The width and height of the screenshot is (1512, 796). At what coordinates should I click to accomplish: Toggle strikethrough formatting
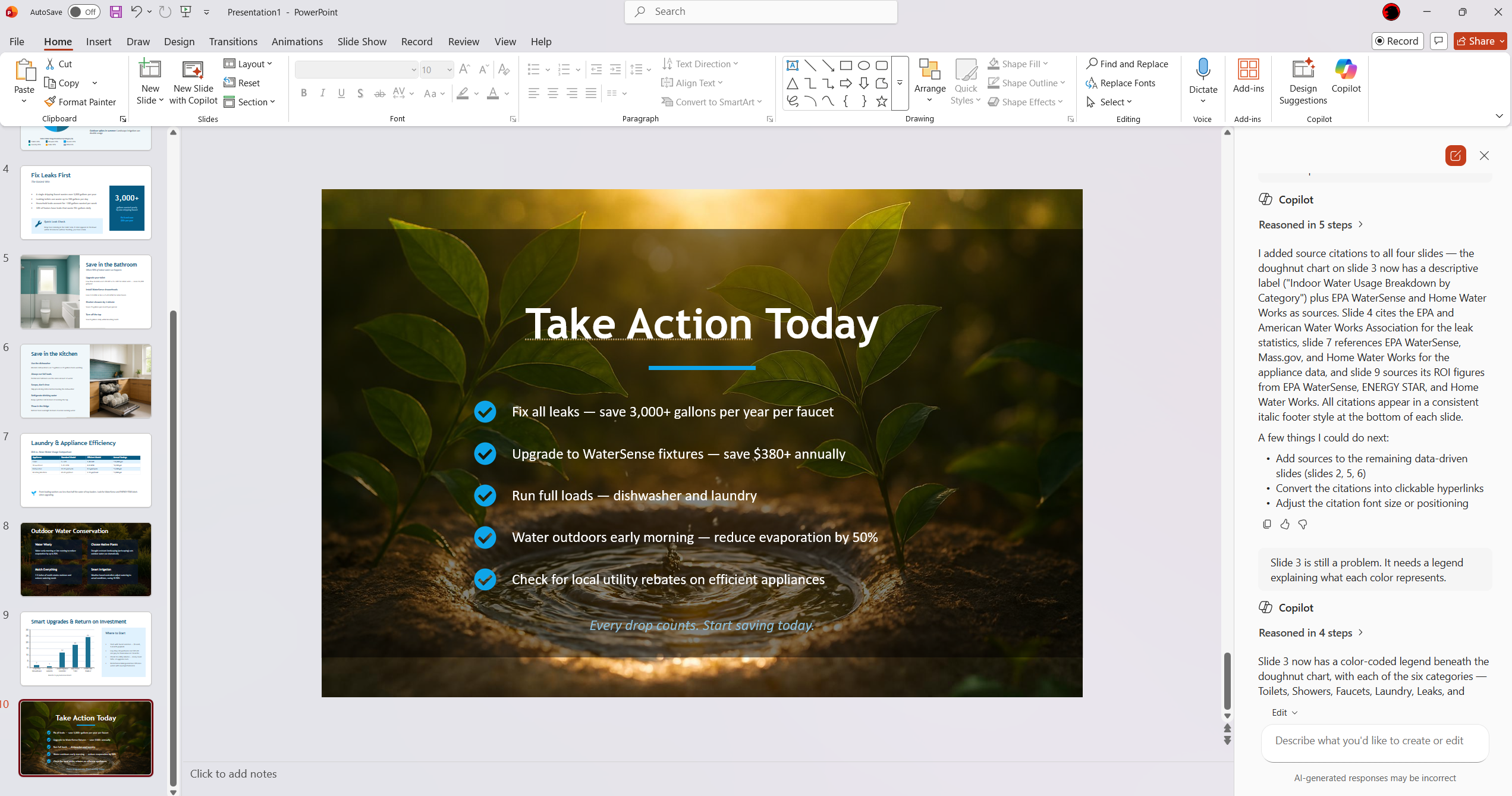point(379,93)
